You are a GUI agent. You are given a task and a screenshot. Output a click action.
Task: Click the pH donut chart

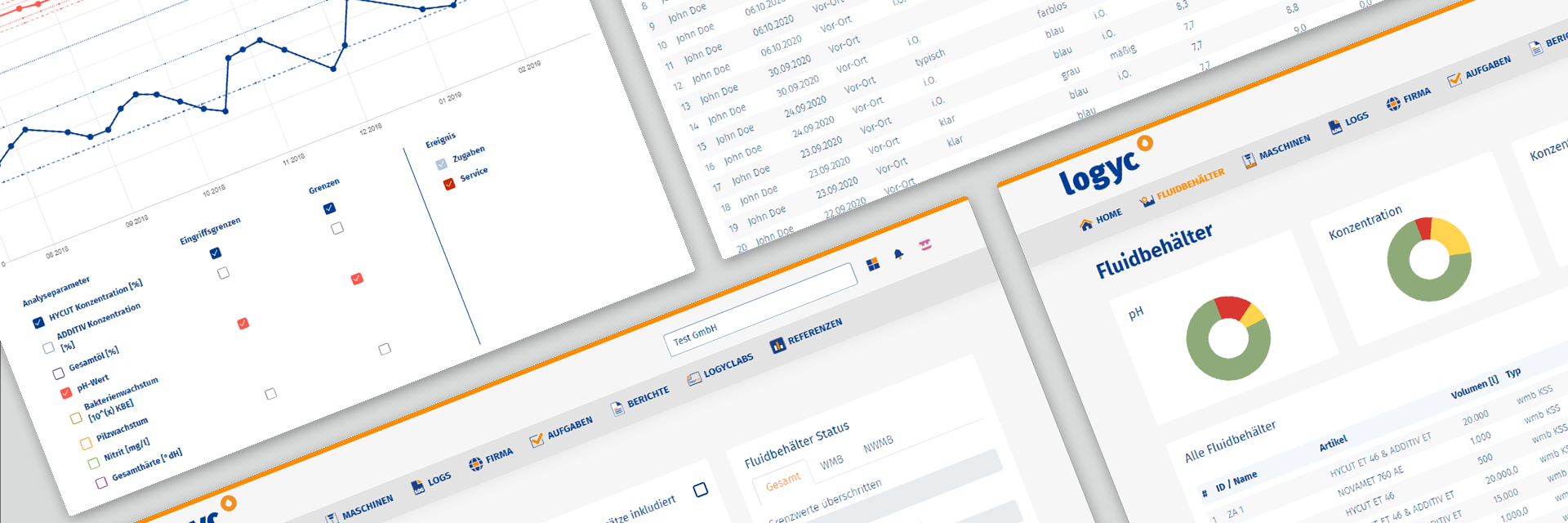point(1228,338)
